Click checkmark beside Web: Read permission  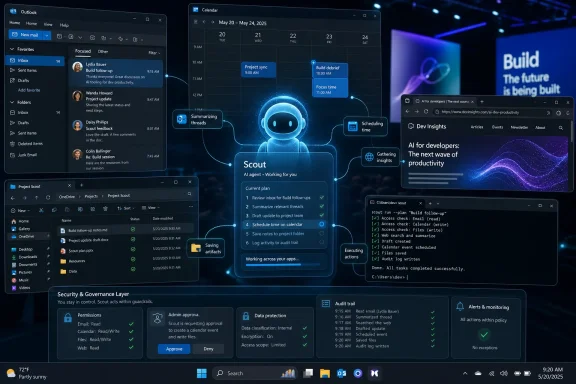pos(131,347)
